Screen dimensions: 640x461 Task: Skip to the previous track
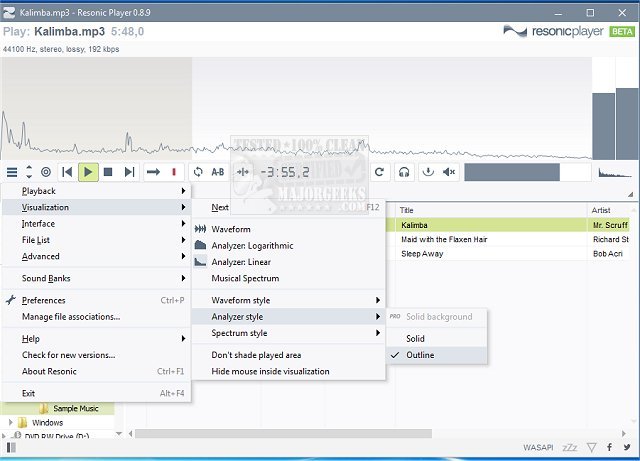pos(67,172)
